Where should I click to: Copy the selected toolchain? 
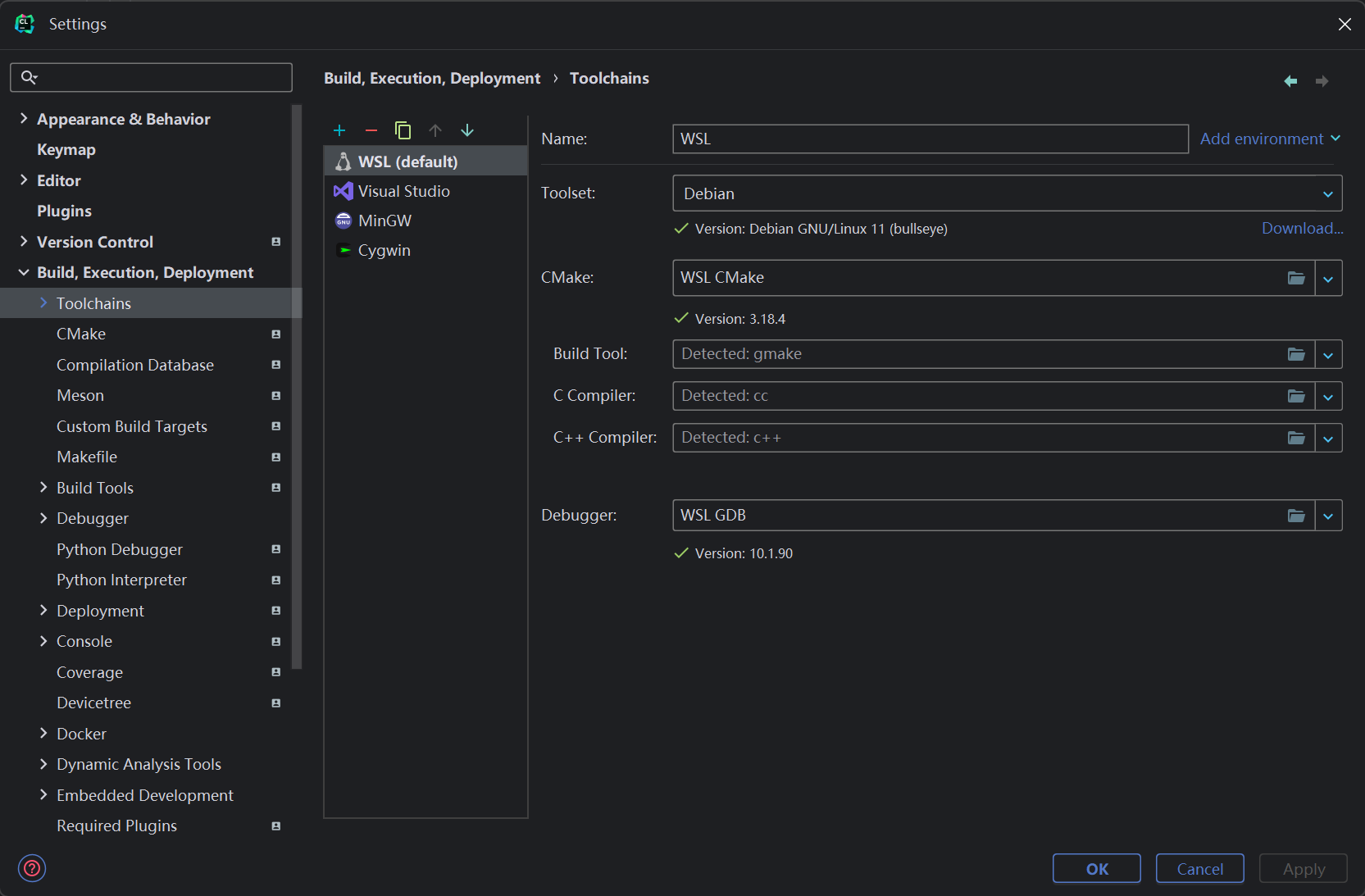pos(403,130)
